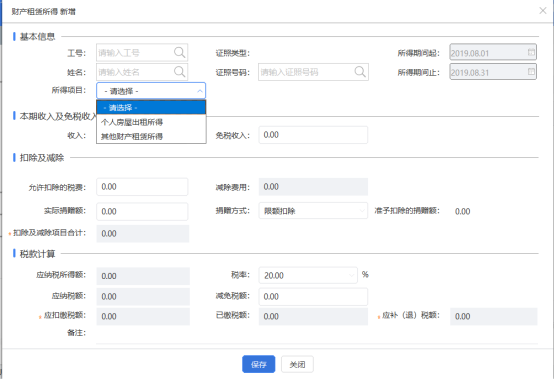Click the 准予扣除的捐赠额 value
This screenshot has height=379, width=555.
tap(462, 212)
